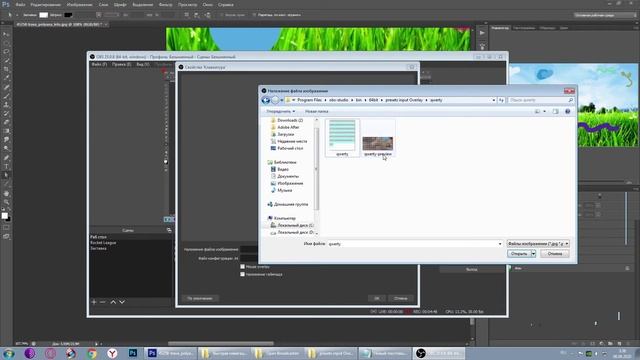Select Локальный диск (C:) in navigation pane
Image resolution: width=640 pixels, height=360 pixels.
click(x=292, y=225)
